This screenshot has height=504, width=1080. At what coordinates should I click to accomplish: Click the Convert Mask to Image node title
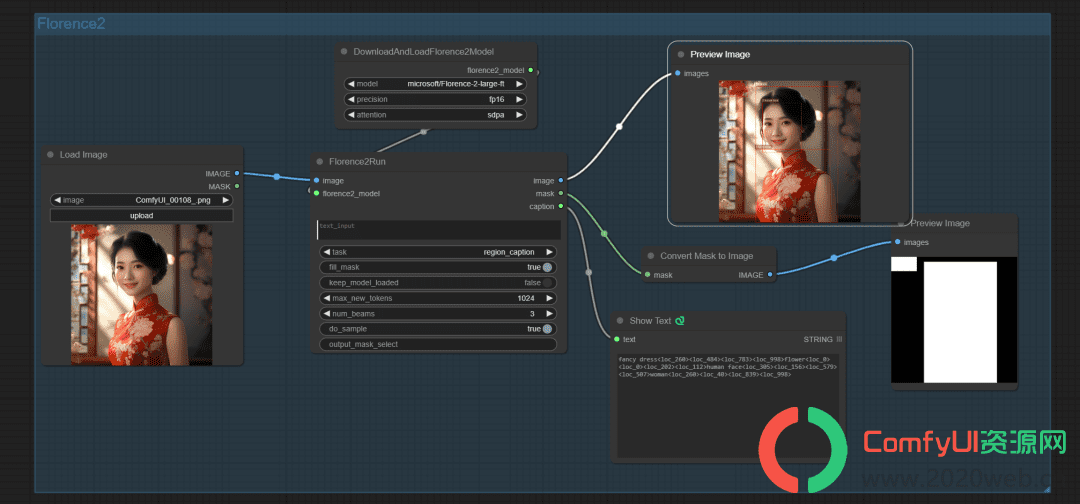707,255
